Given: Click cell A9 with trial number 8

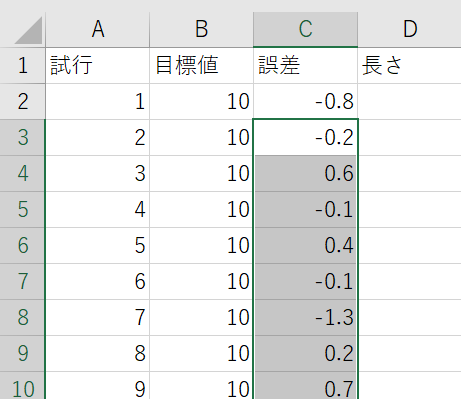Looking at the screenshot, I should point(98,353).
